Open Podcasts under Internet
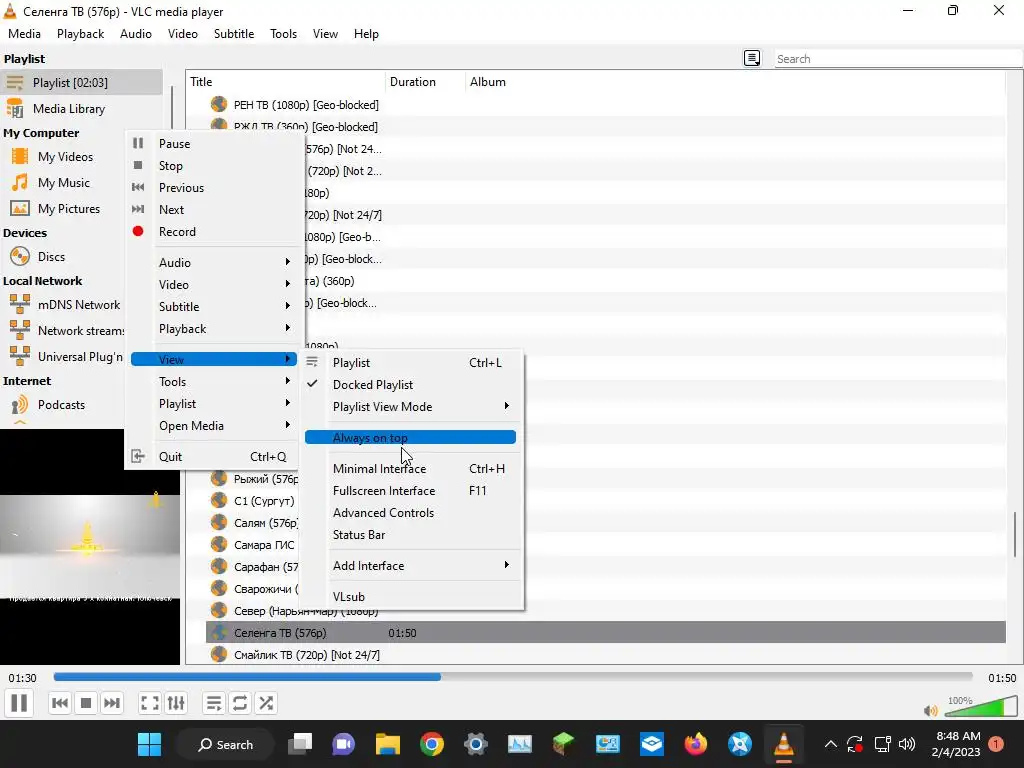The height and width of the screenshot is (768, 1024). pos(61,405)
